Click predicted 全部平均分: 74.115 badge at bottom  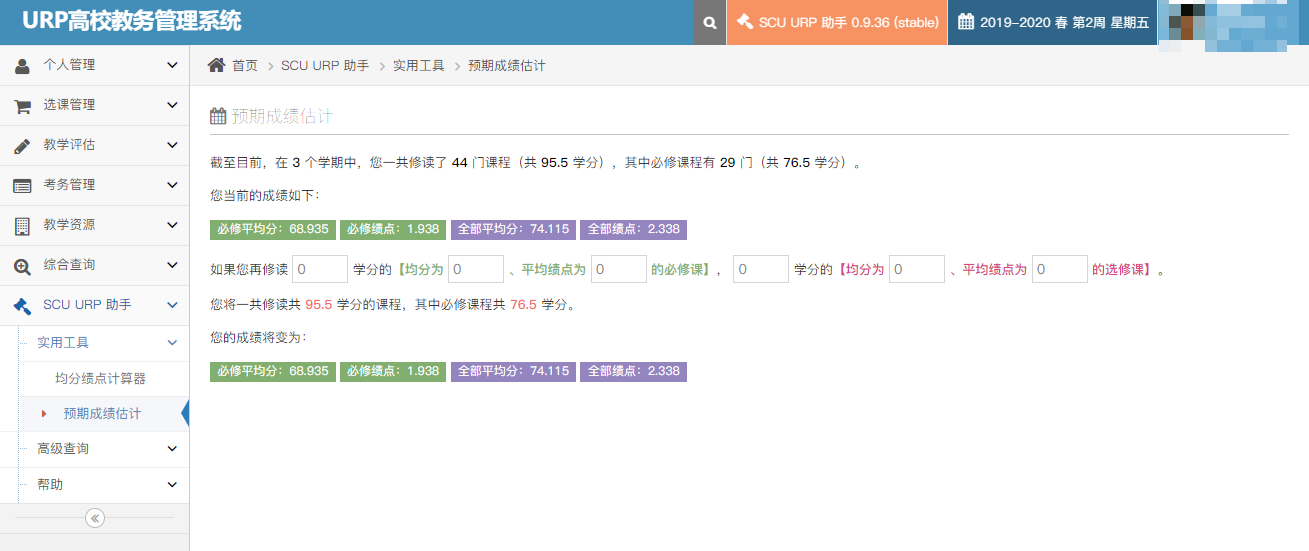click(513, 371)
